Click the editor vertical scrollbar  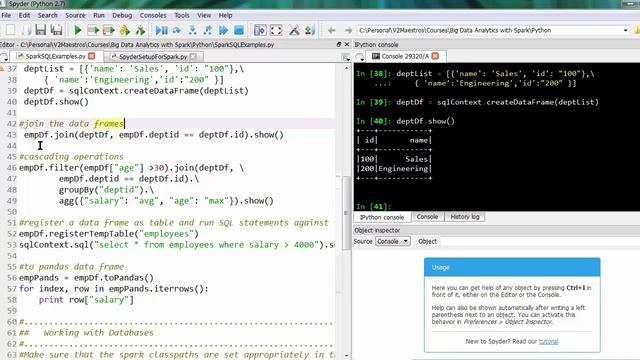click(347, 212)
